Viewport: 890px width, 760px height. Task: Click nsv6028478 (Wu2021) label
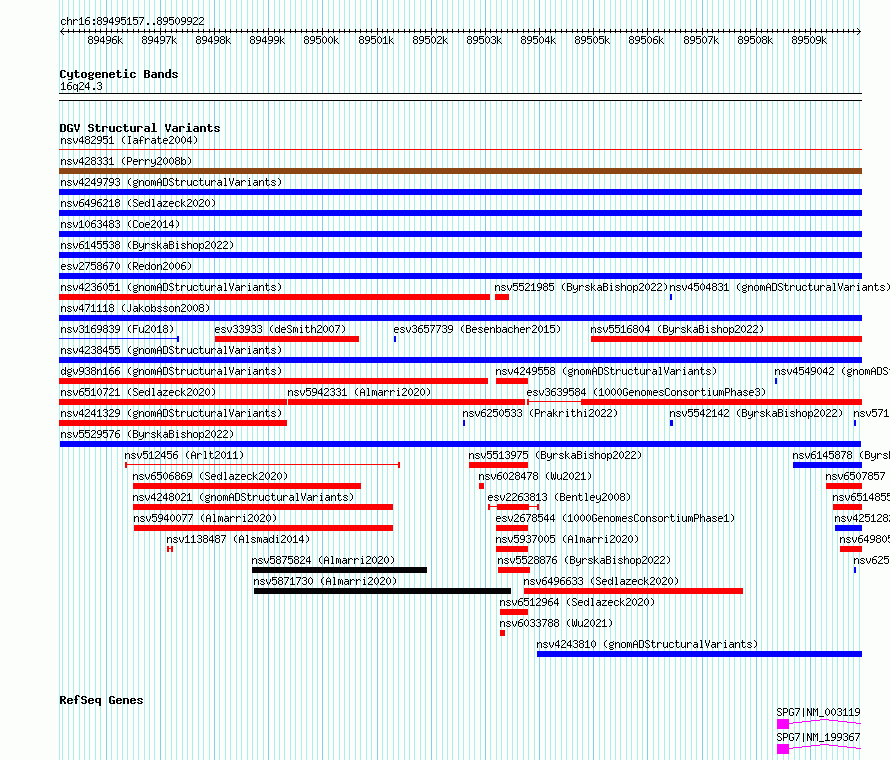(535, 476)
